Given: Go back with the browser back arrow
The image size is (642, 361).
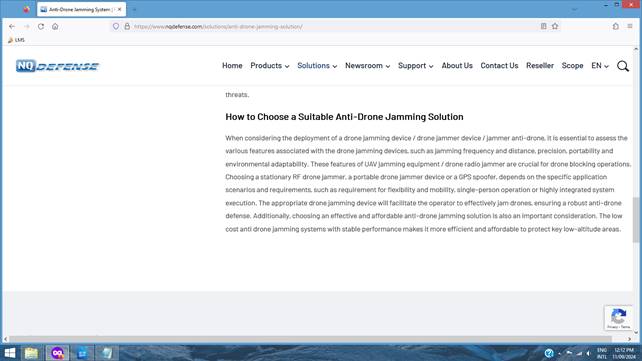Looking at the screenshot, I should 12,26.
